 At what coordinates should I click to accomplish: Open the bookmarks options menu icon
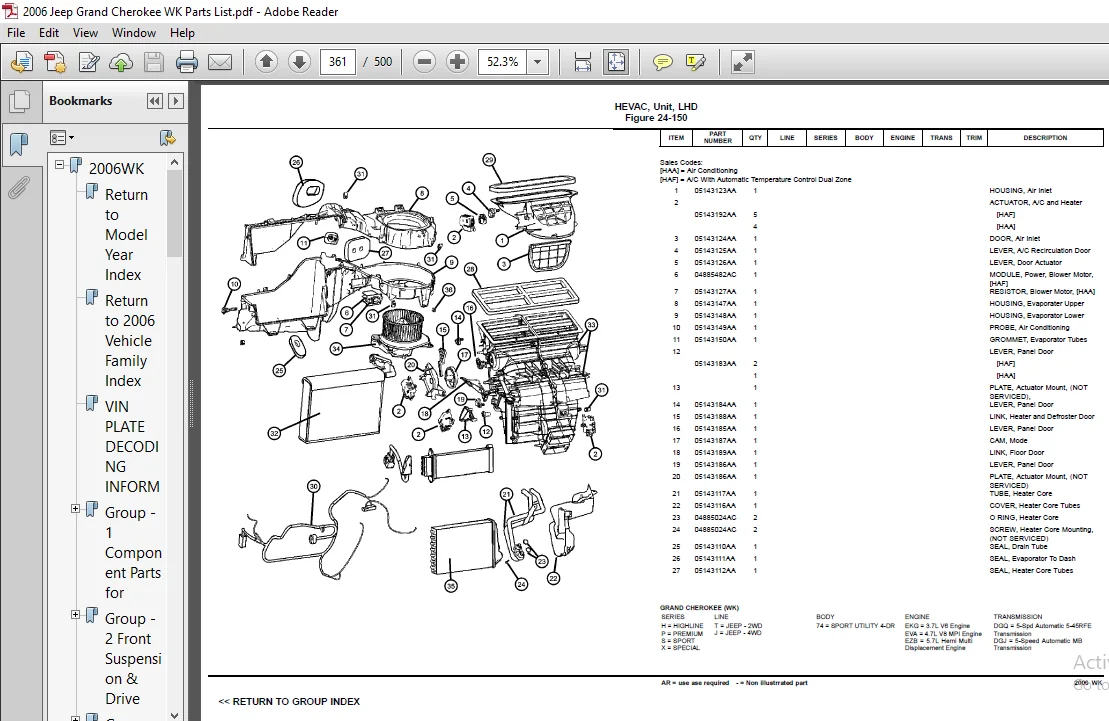point(62,138)
